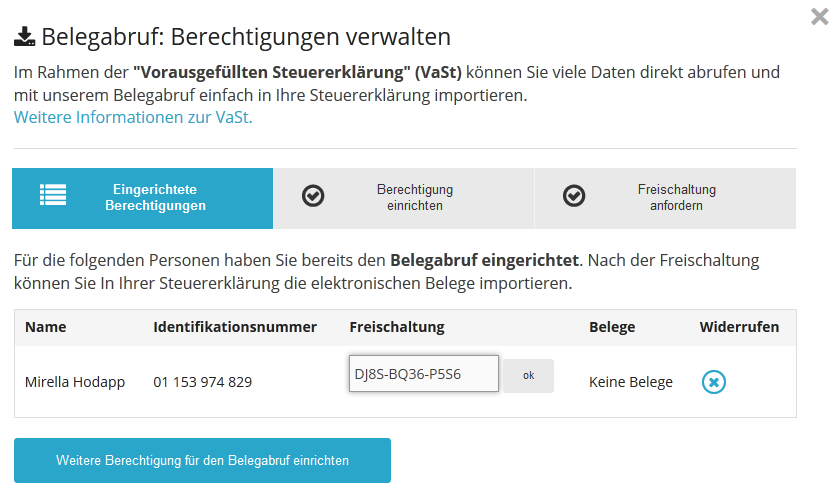Close the Belegabruf dialog with the X
This screenshot has height=498, width=836.
point(818,16)
